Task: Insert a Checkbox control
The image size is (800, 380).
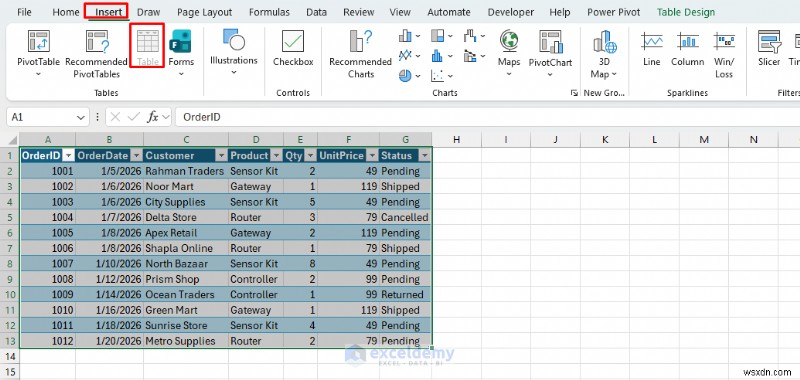Action: pyautogui.click(x=293, y=48)
